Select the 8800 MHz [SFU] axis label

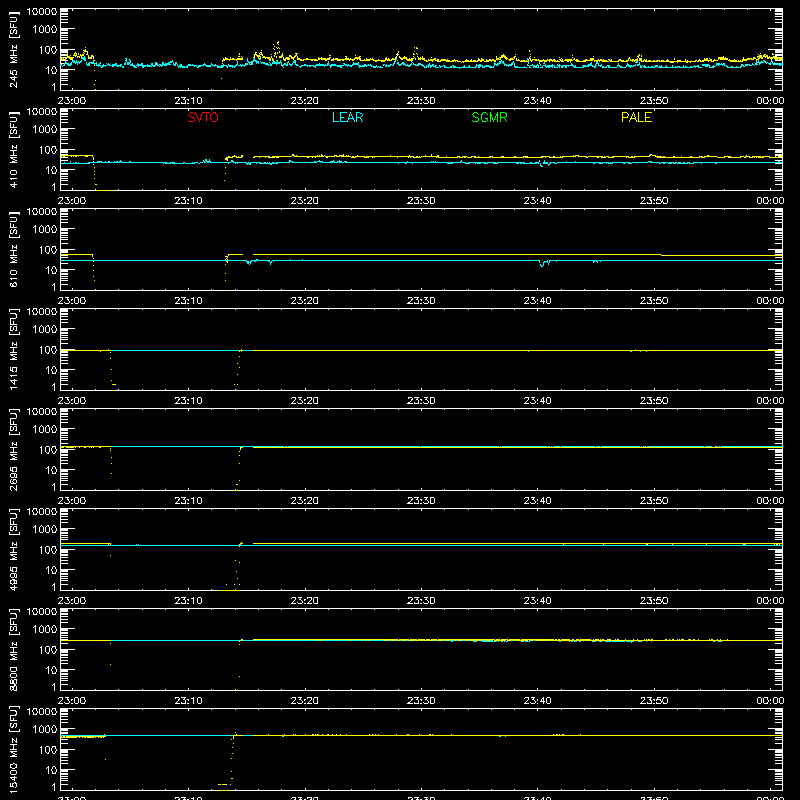[x=14, y=649]
